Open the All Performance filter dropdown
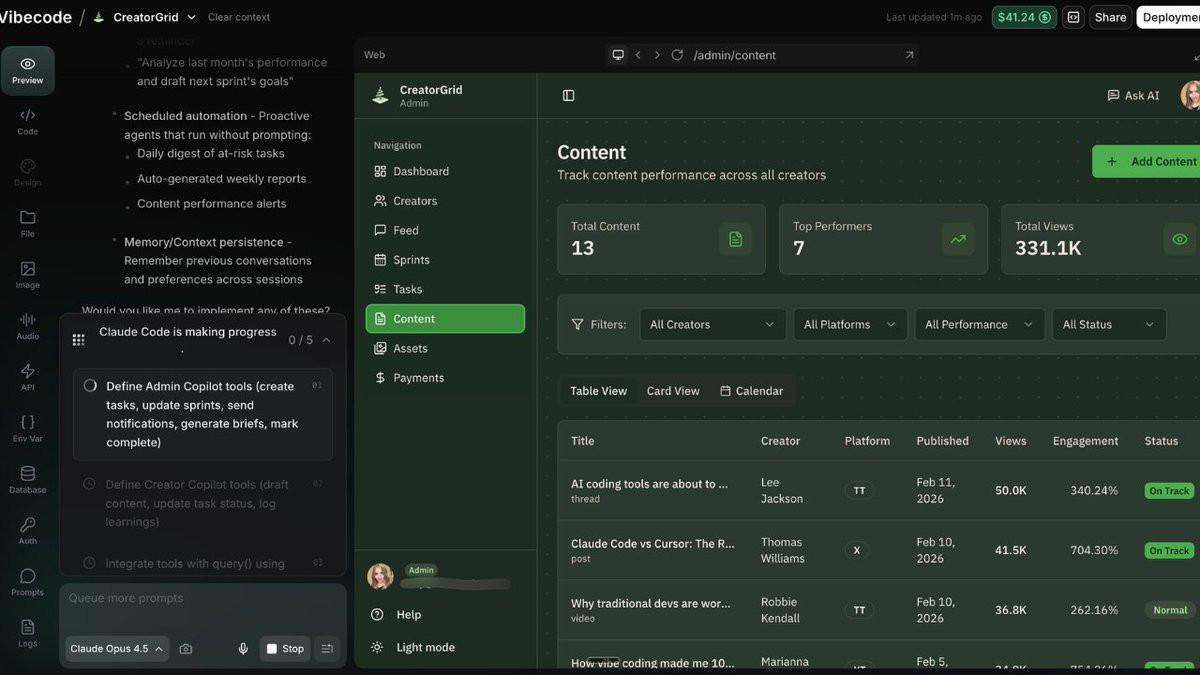Image resolution: width=1200 pixels, height=675 pixels. [979, 324]
